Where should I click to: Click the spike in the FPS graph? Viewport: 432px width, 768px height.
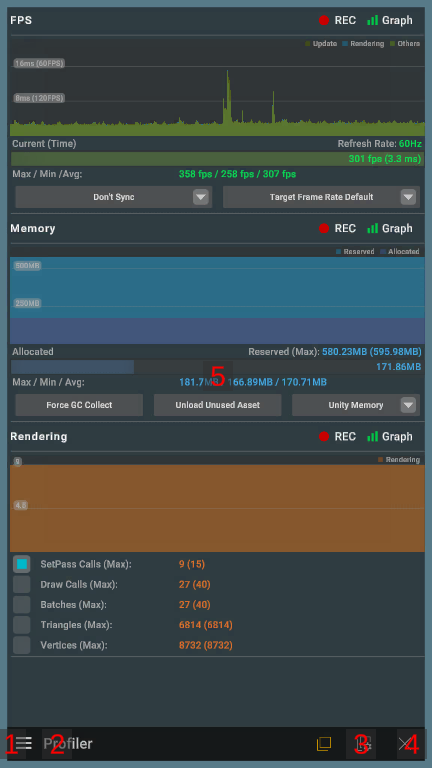point(227,96)
